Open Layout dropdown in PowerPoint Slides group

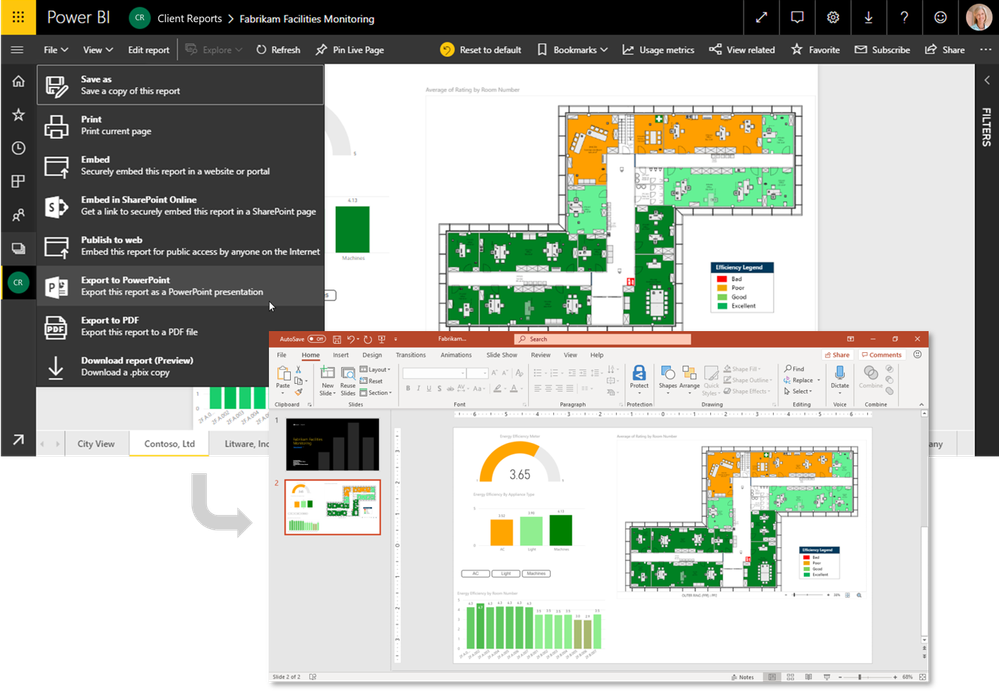[x=375, y=369]
